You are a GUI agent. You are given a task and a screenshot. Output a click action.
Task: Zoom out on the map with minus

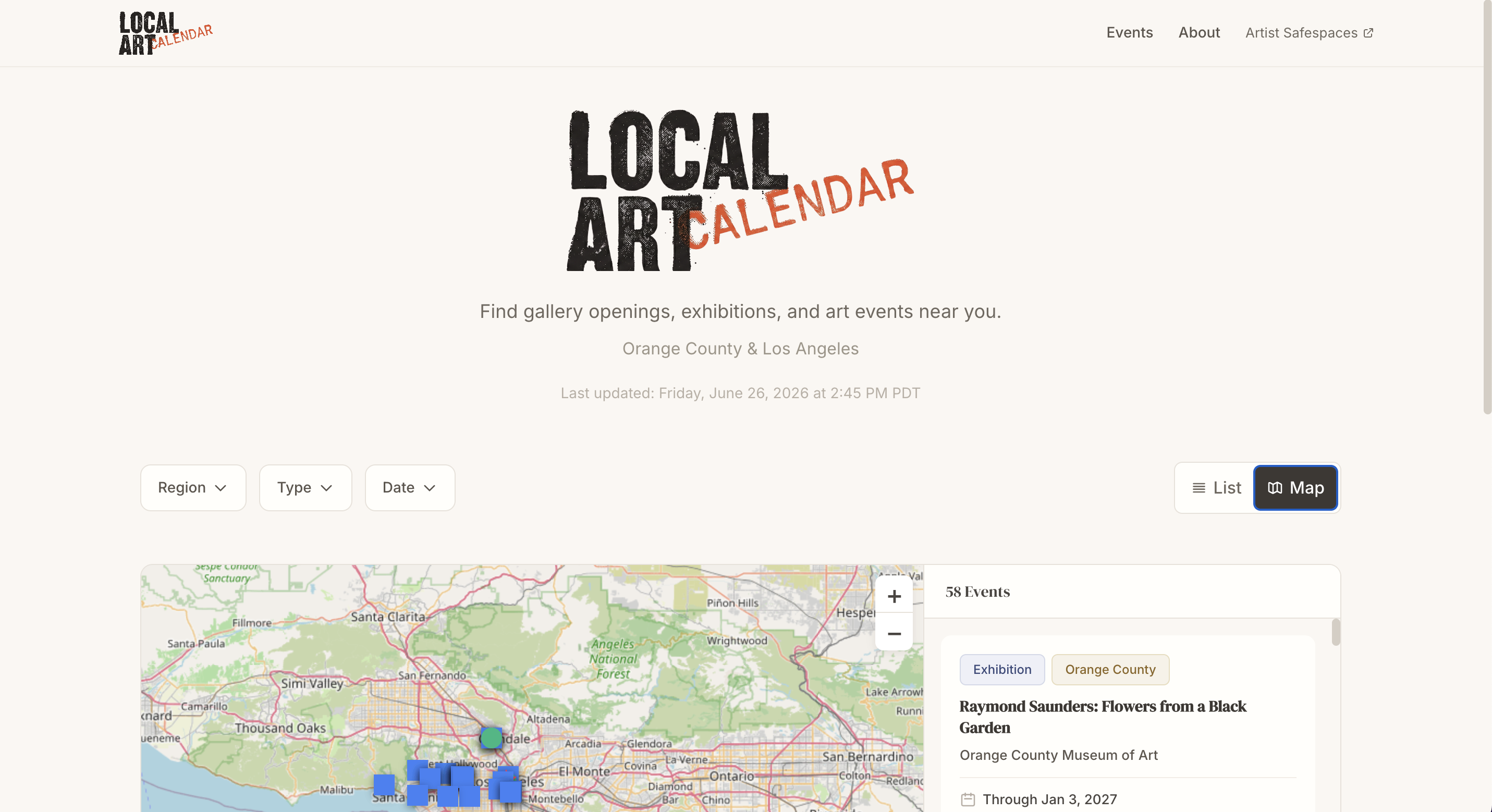point(894,633)
